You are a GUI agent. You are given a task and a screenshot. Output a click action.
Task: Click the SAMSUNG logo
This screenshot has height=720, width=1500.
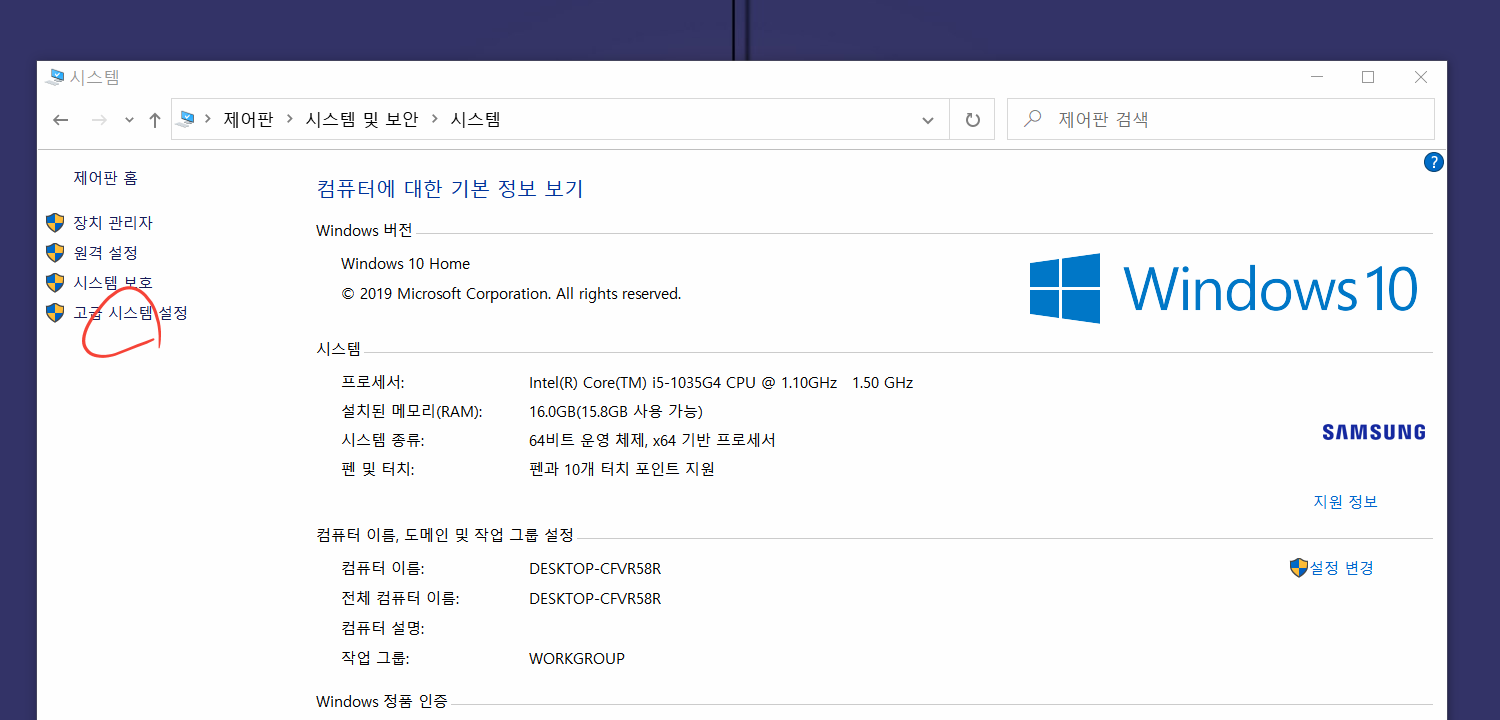(1374, 432)
